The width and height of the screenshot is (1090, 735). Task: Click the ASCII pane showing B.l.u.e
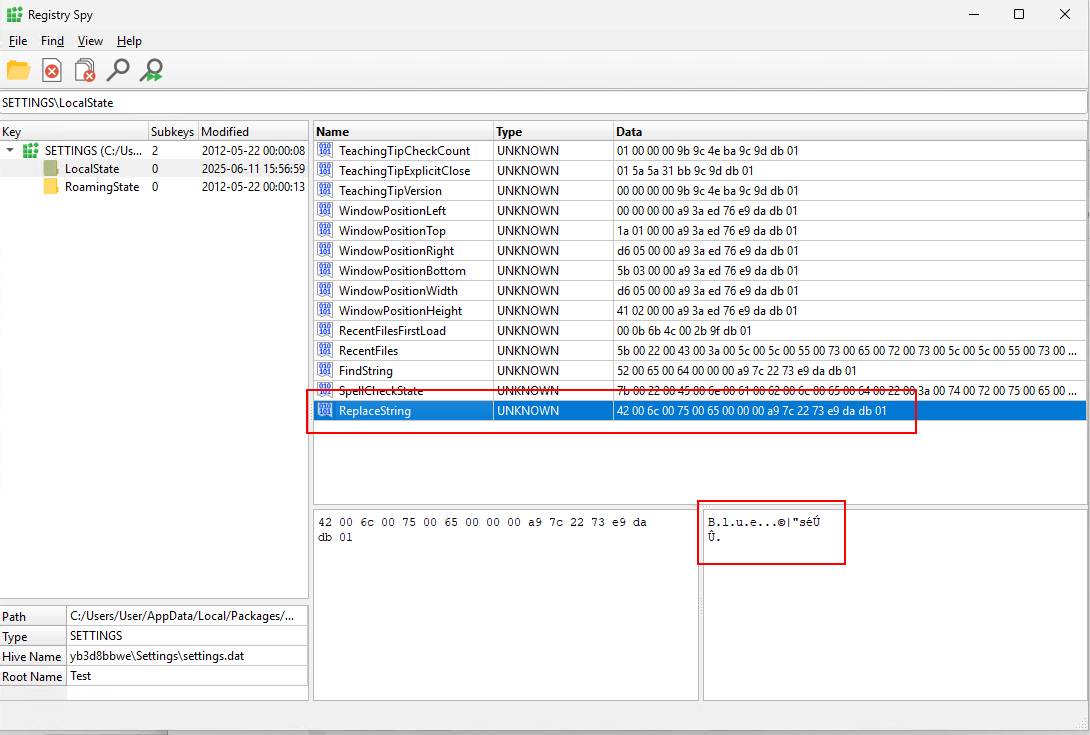[895, 604]
